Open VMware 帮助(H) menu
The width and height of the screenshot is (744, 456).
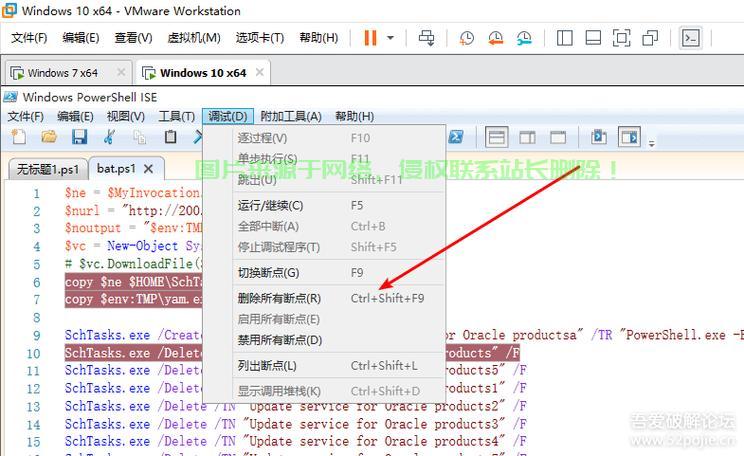point(319,37)
